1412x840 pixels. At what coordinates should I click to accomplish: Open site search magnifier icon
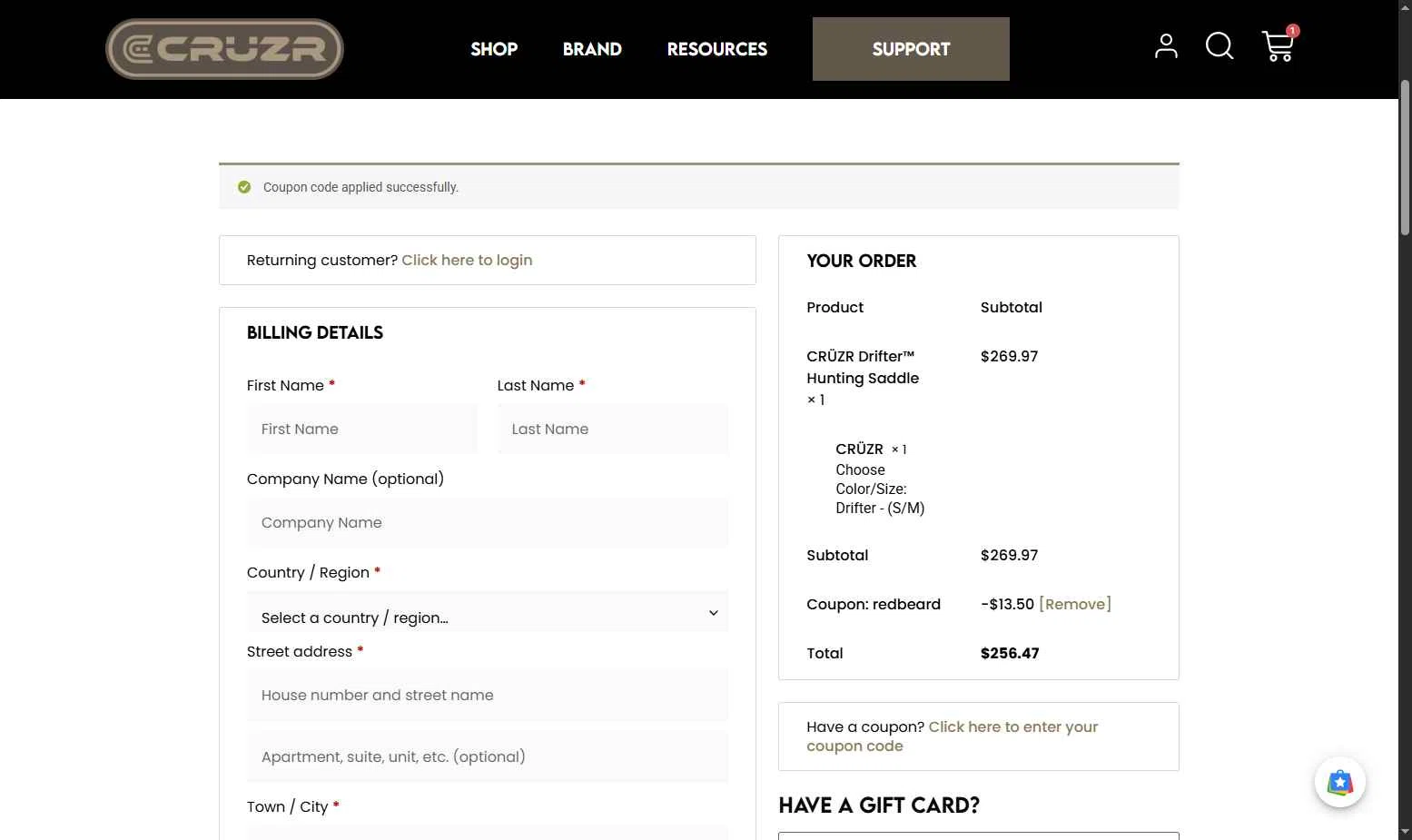1219,46
